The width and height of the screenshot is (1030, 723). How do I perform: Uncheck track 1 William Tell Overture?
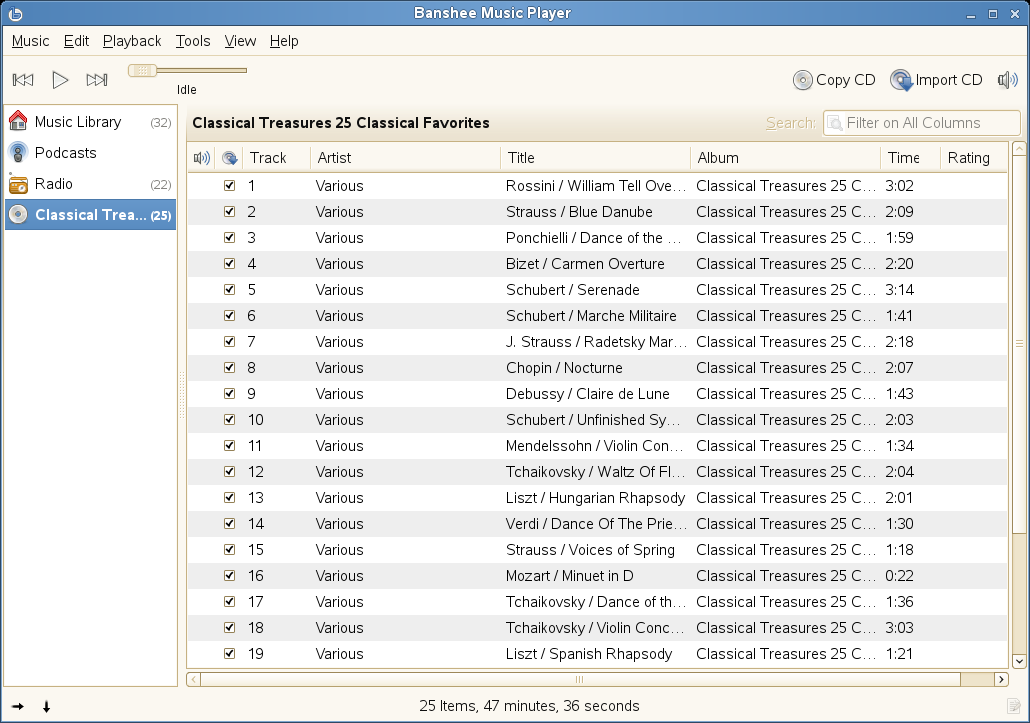point(229,185)
